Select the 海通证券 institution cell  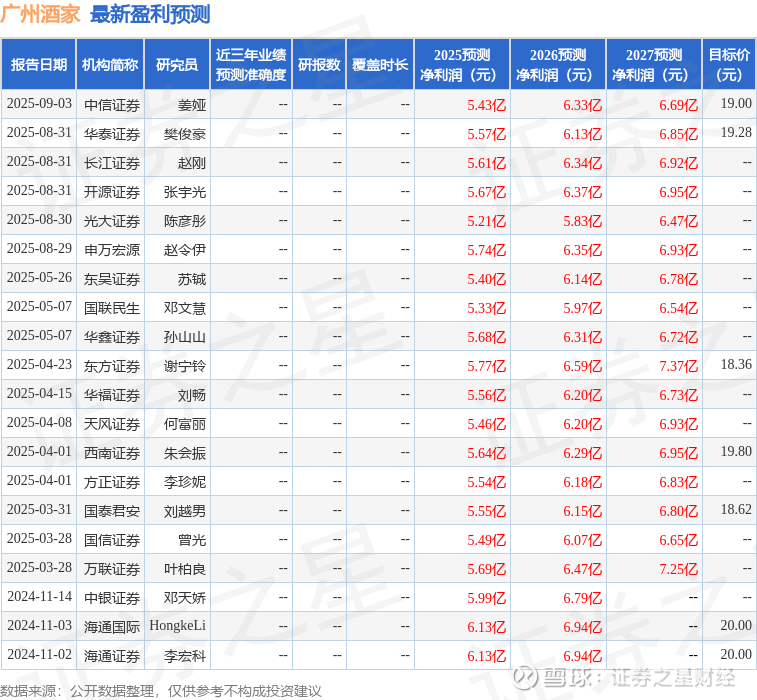112,656
